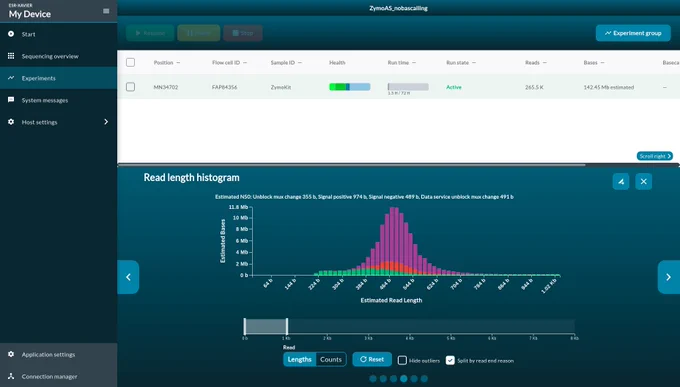This screenshot has height=387, width=680.
Task: Click the Start circle icon in sidebar
Action: [11, 34]
